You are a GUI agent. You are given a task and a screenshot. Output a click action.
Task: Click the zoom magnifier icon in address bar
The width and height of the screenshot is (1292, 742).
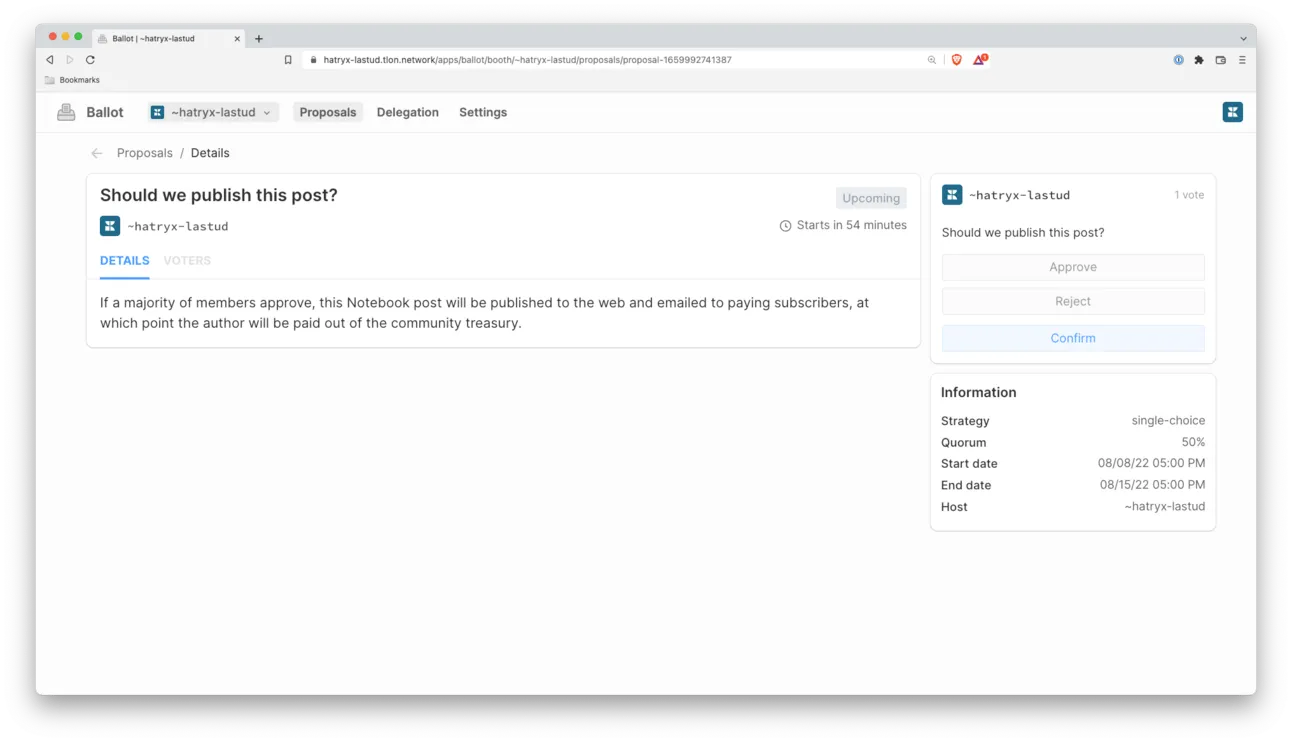[x=931, y=60]
